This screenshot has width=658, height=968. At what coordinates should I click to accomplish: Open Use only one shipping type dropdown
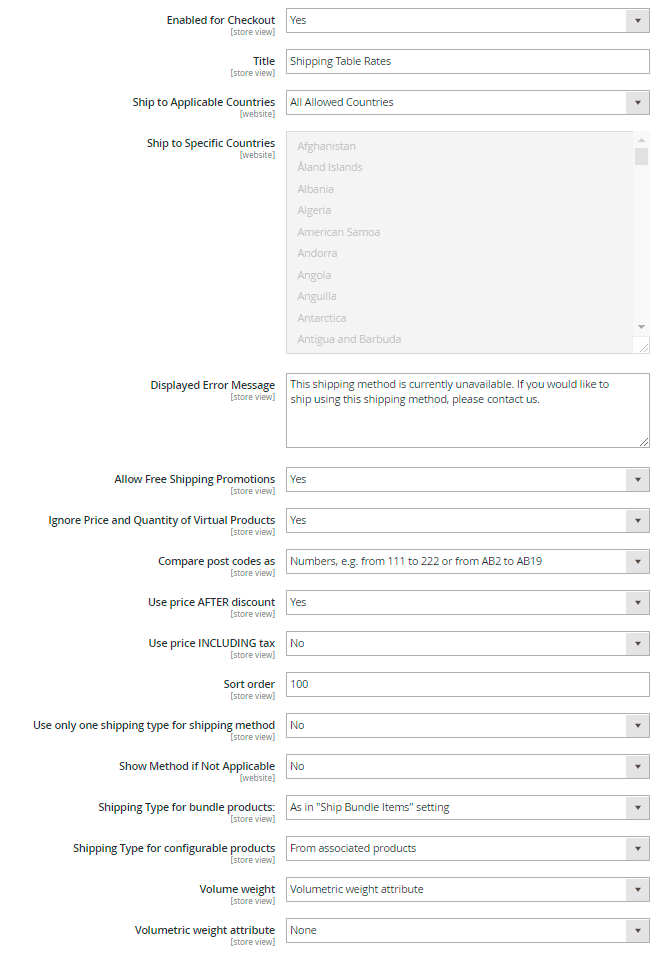[467, 725]
